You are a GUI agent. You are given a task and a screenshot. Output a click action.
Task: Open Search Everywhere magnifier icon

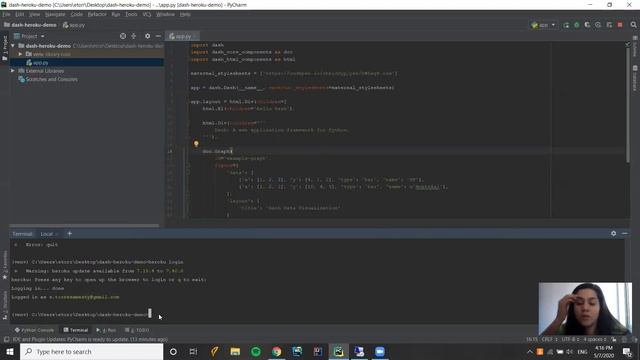point(633,25)
